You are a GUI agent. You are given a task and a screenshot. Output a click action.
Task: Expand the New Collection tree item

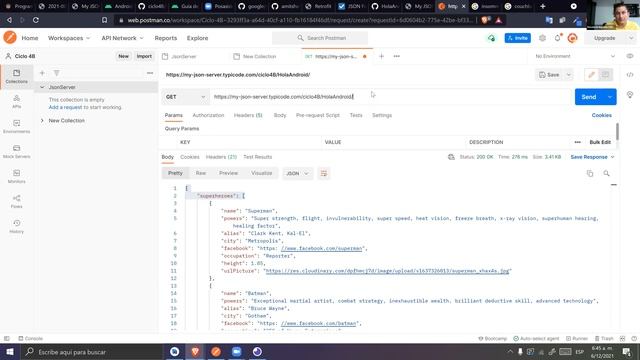click(x=42, y=120)
